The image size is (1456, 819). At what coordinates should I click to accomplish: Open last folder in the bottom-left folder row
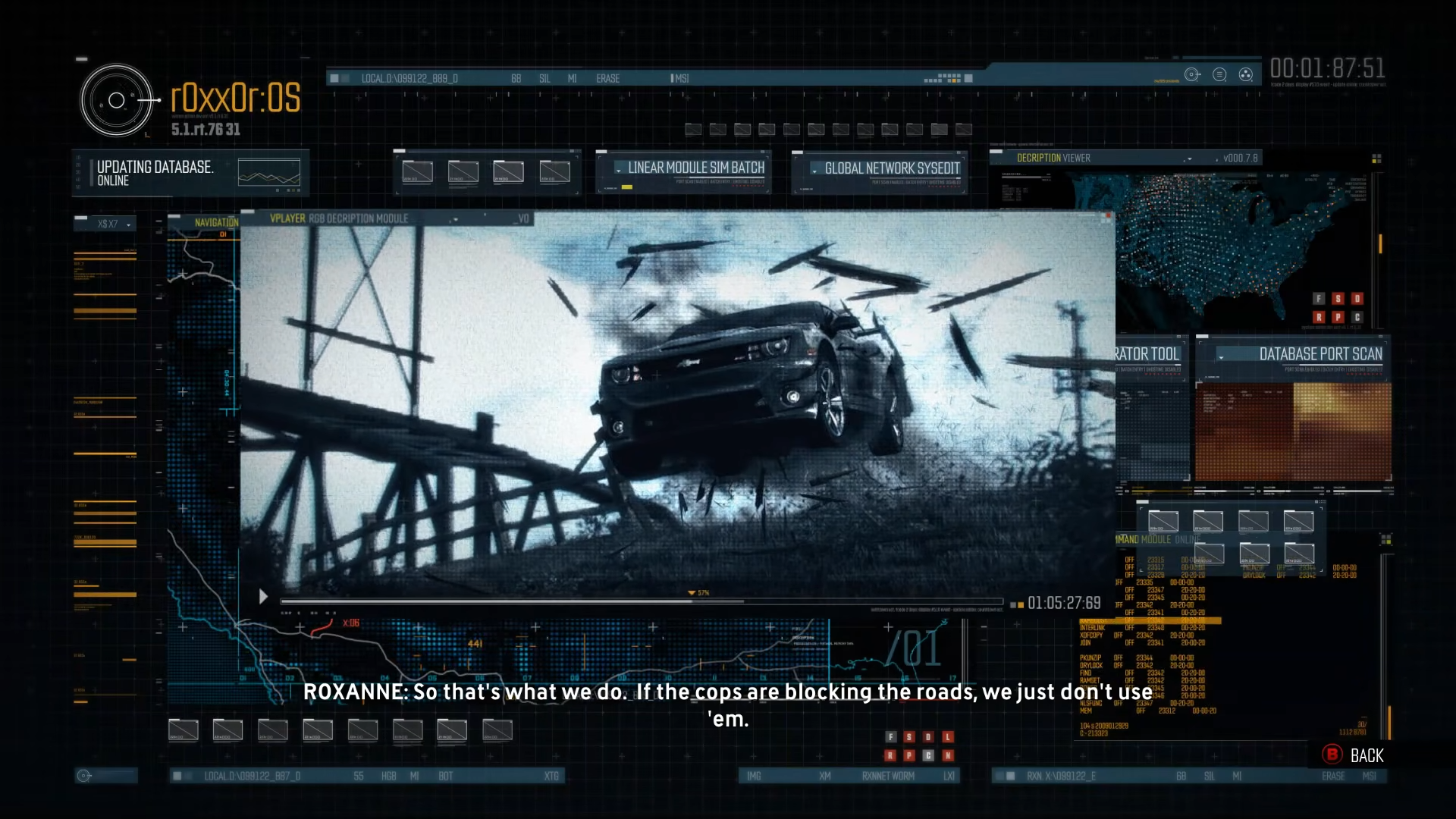click(497, 730)
